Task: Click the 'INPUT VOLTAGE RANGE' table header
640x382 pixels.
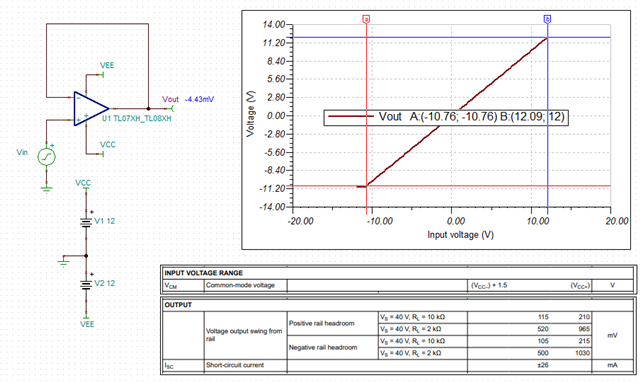Action: (x=203, y=273)
